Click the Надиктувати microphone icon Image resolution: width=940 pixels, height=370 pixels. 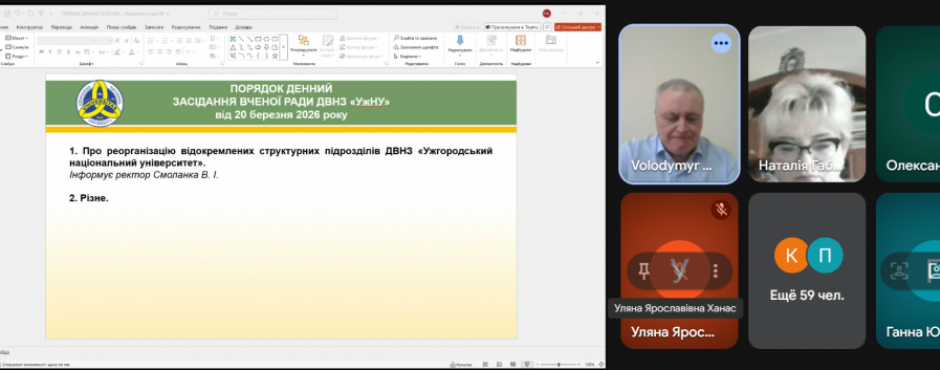click(x=460, y=41)
